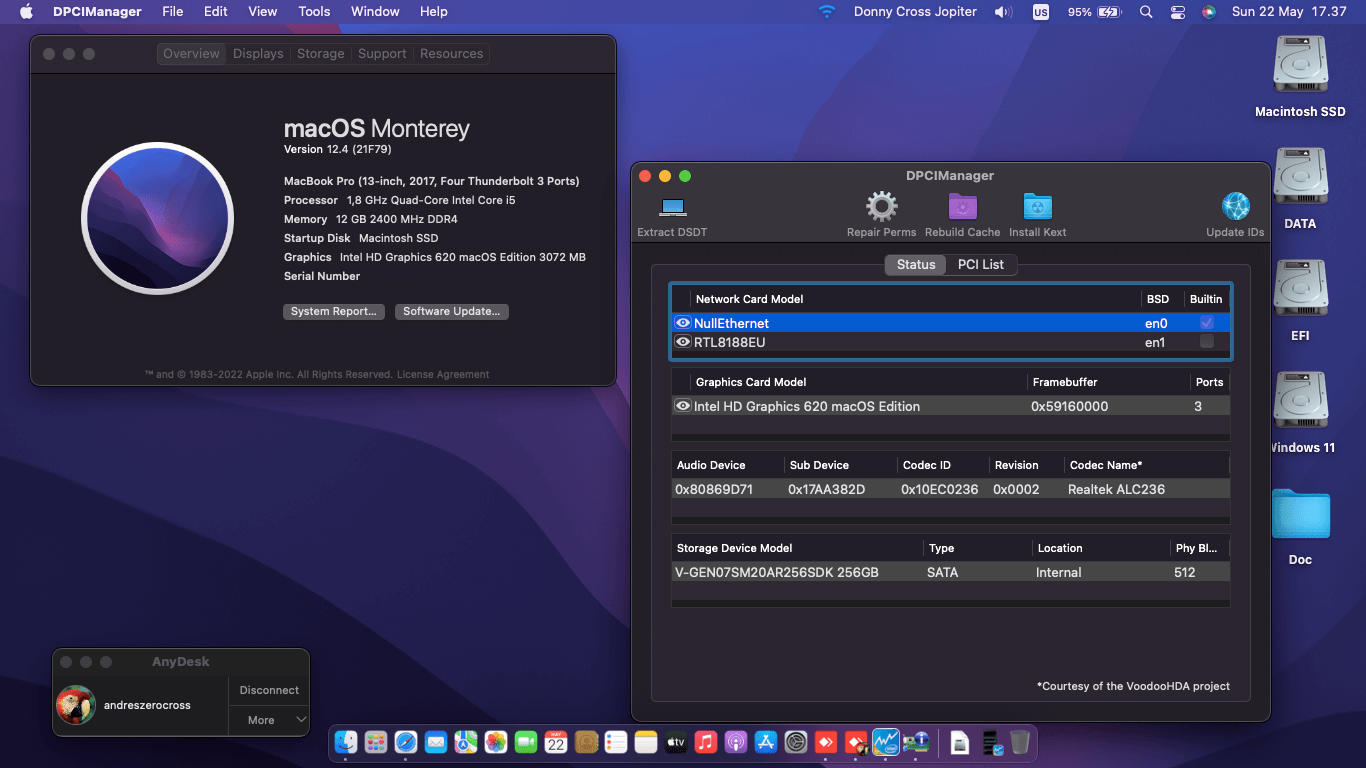The image size is (1366, 768).
Task: Click the Software Update button
Action: pos(452,312)
